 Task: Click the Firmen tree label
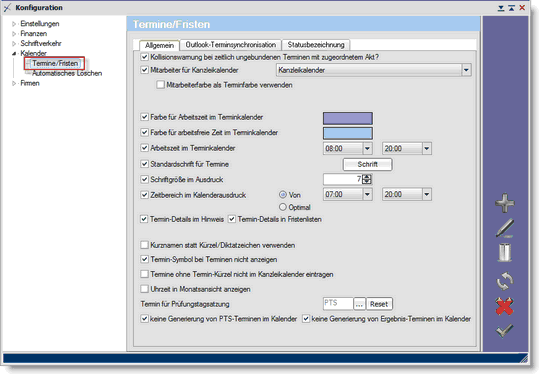tap(30, 83)
